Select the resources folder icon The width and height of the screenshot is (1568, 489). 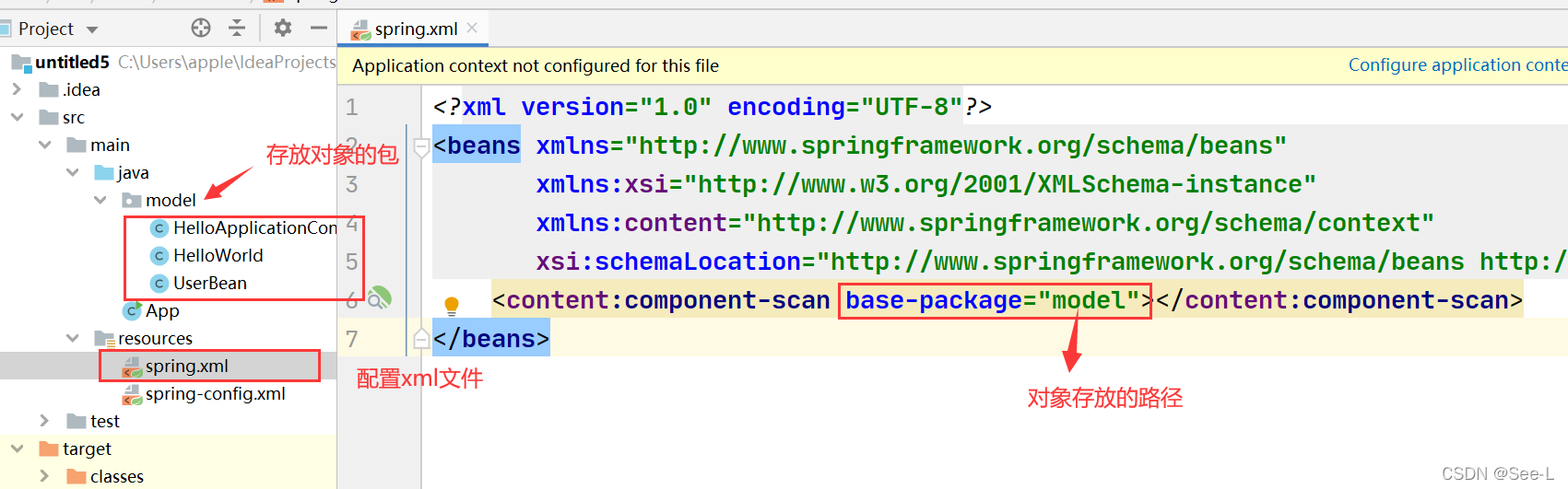coord(104,338)
